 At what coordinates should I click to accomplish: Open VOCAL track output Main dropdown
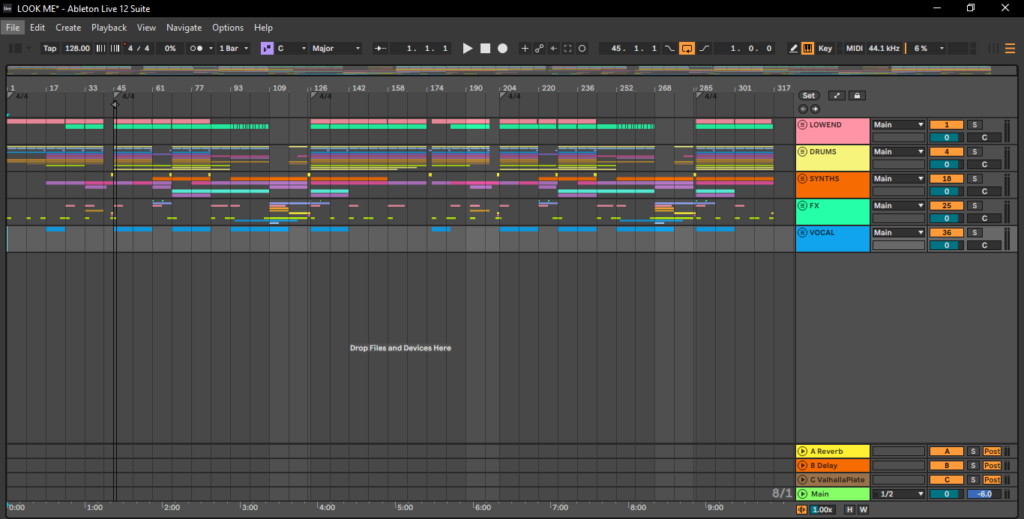898,233
